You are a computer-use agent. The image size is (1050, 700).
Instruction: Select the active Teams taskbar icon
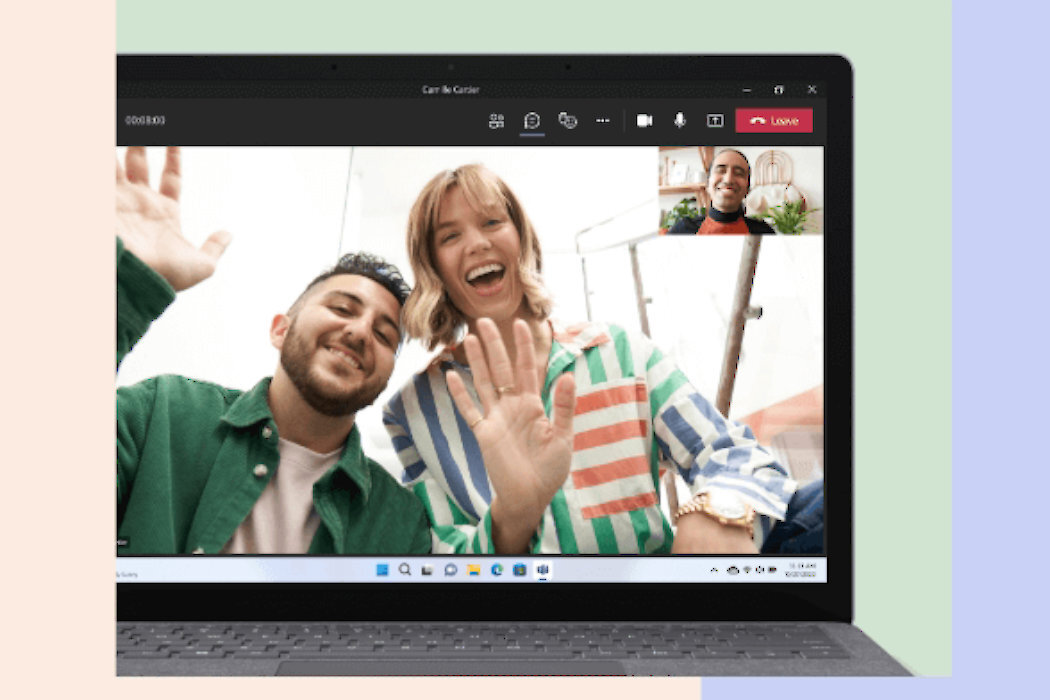tap(543, 570)
